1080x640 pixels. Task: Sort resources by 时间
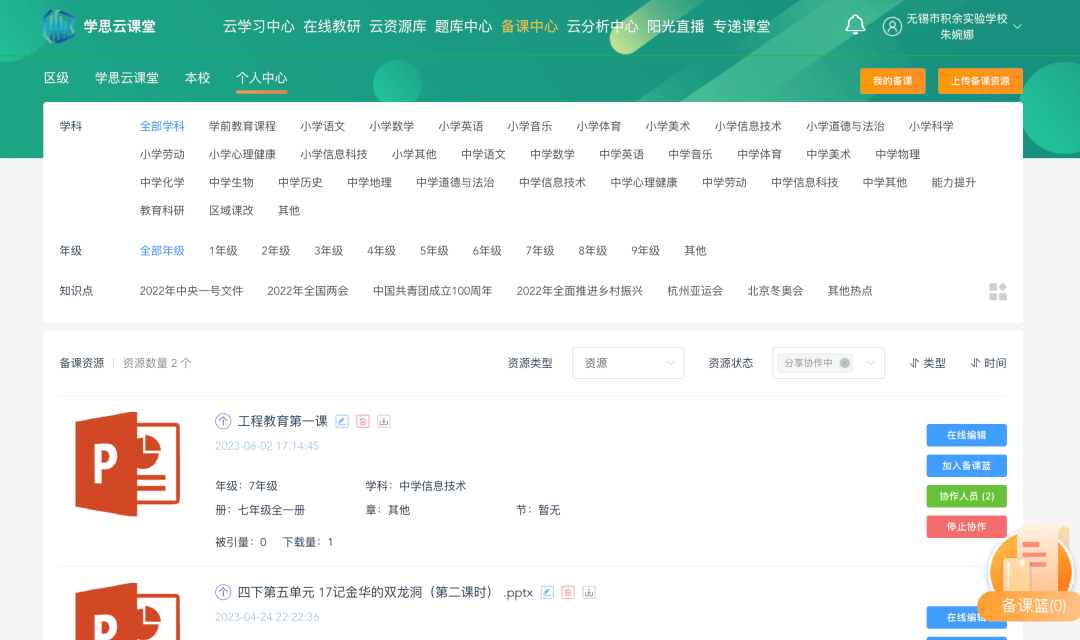pyautogui.click(x=988, y=363)
